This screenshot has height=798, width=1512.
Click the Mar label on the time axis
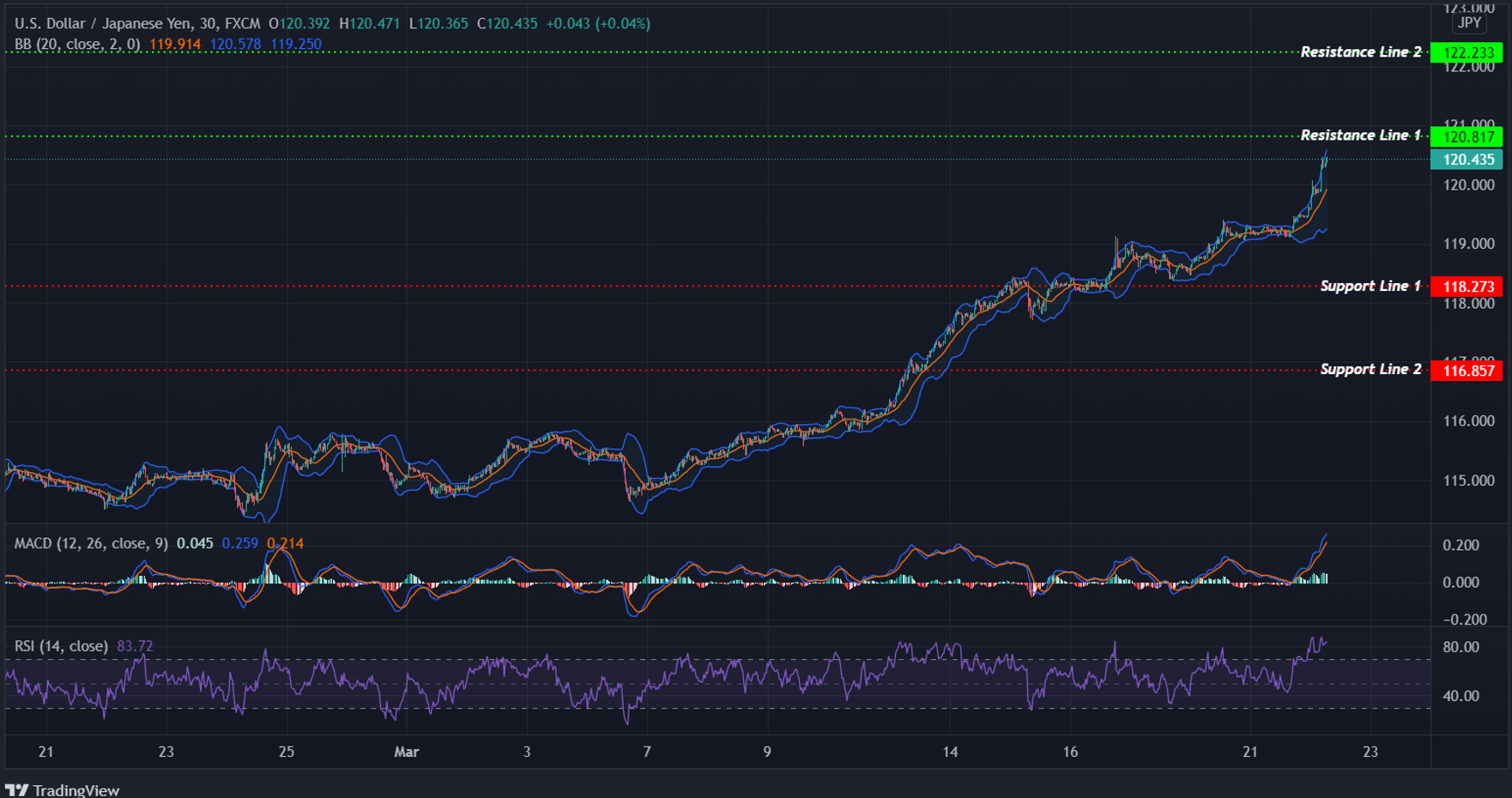tap(407, 751)
